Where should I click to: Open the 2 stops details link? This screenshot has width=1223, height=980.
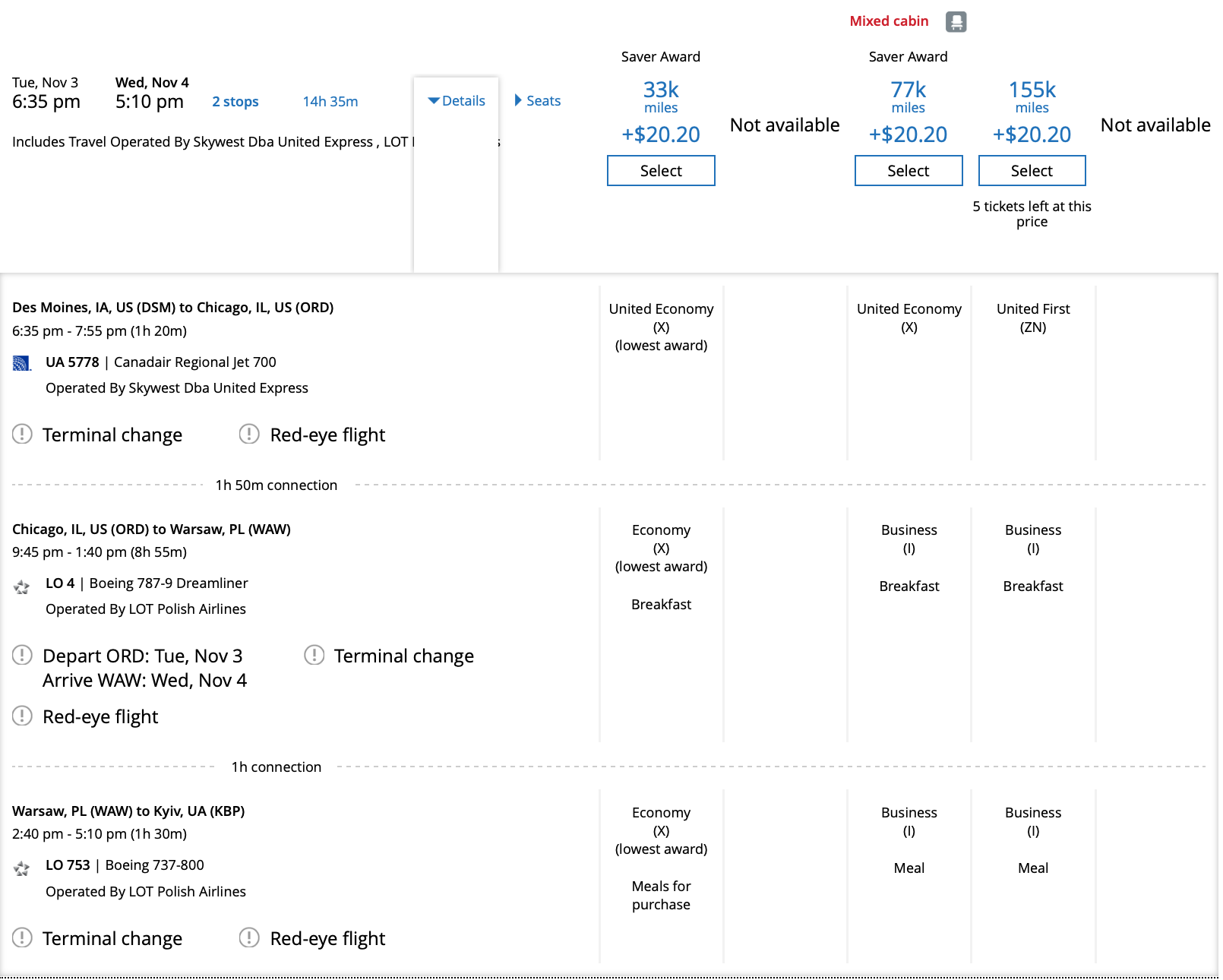tap(235, 101)
